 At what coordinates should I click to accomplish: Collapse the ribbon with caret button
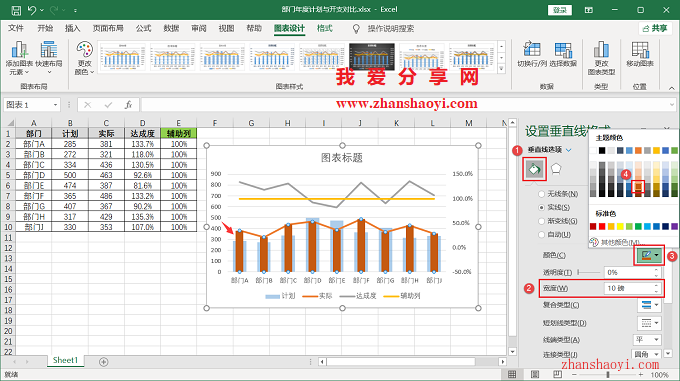(x=672, y=88)
